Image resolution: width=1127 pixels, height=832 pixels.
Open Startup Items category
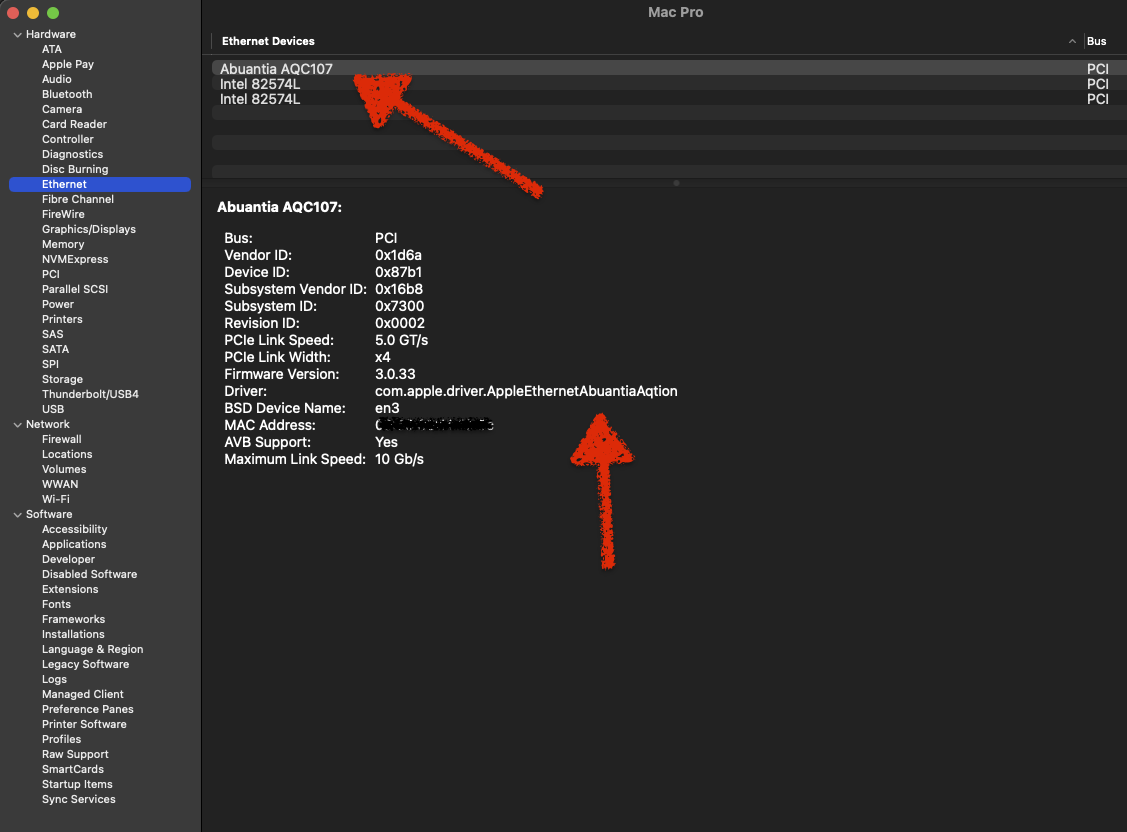pyautogui.click(x=77, y=785)
